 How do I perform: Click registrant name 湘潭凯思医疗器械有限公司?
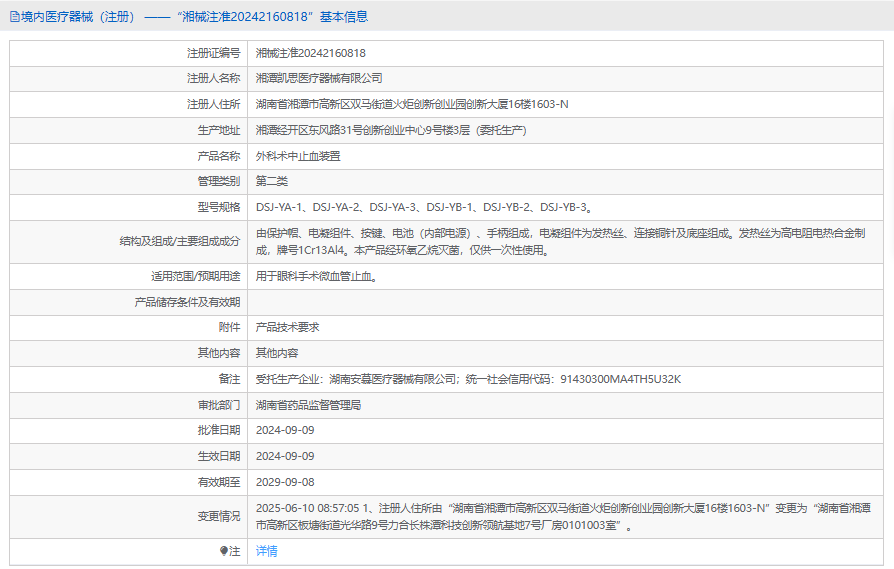319,78
